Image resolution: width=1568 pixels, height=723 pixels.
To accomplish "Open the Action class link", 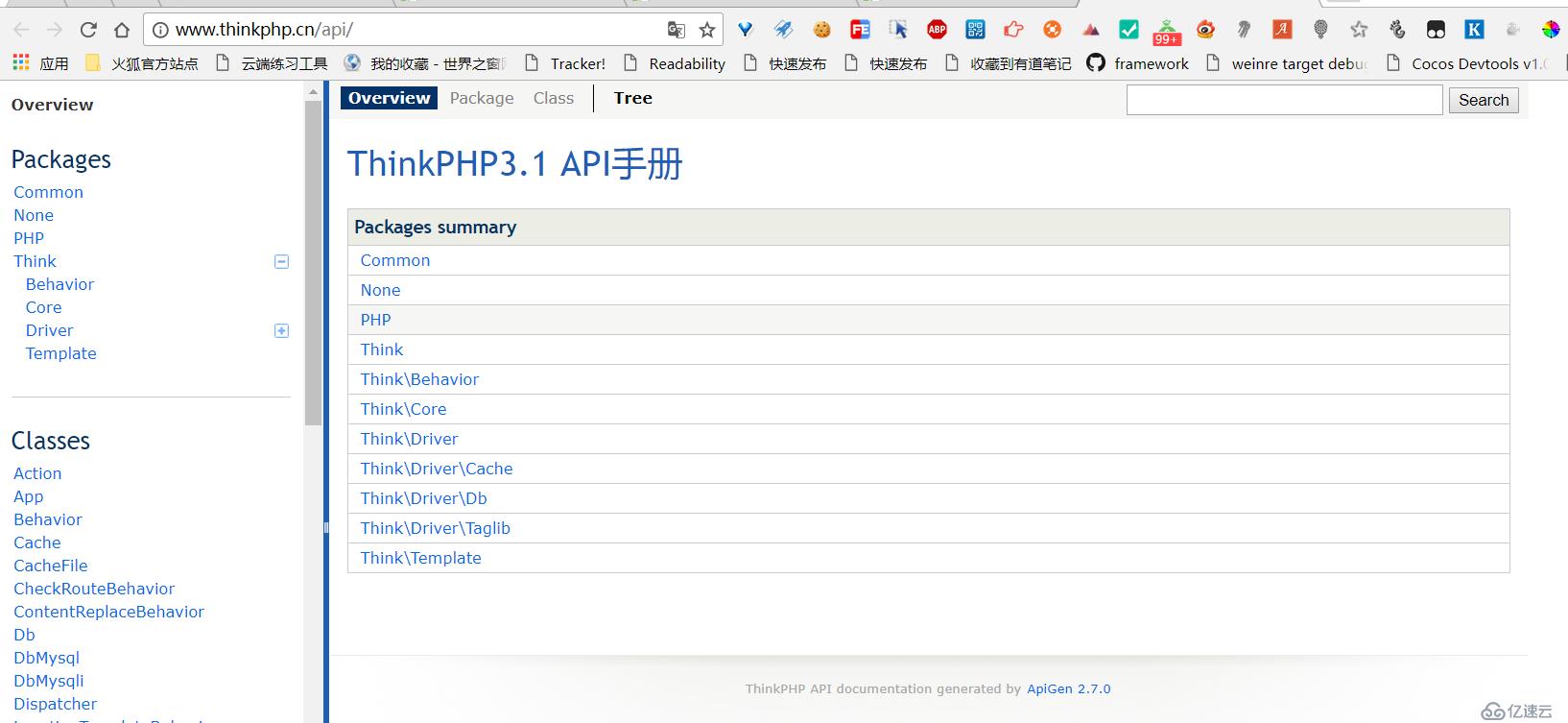I will [37, 473].
